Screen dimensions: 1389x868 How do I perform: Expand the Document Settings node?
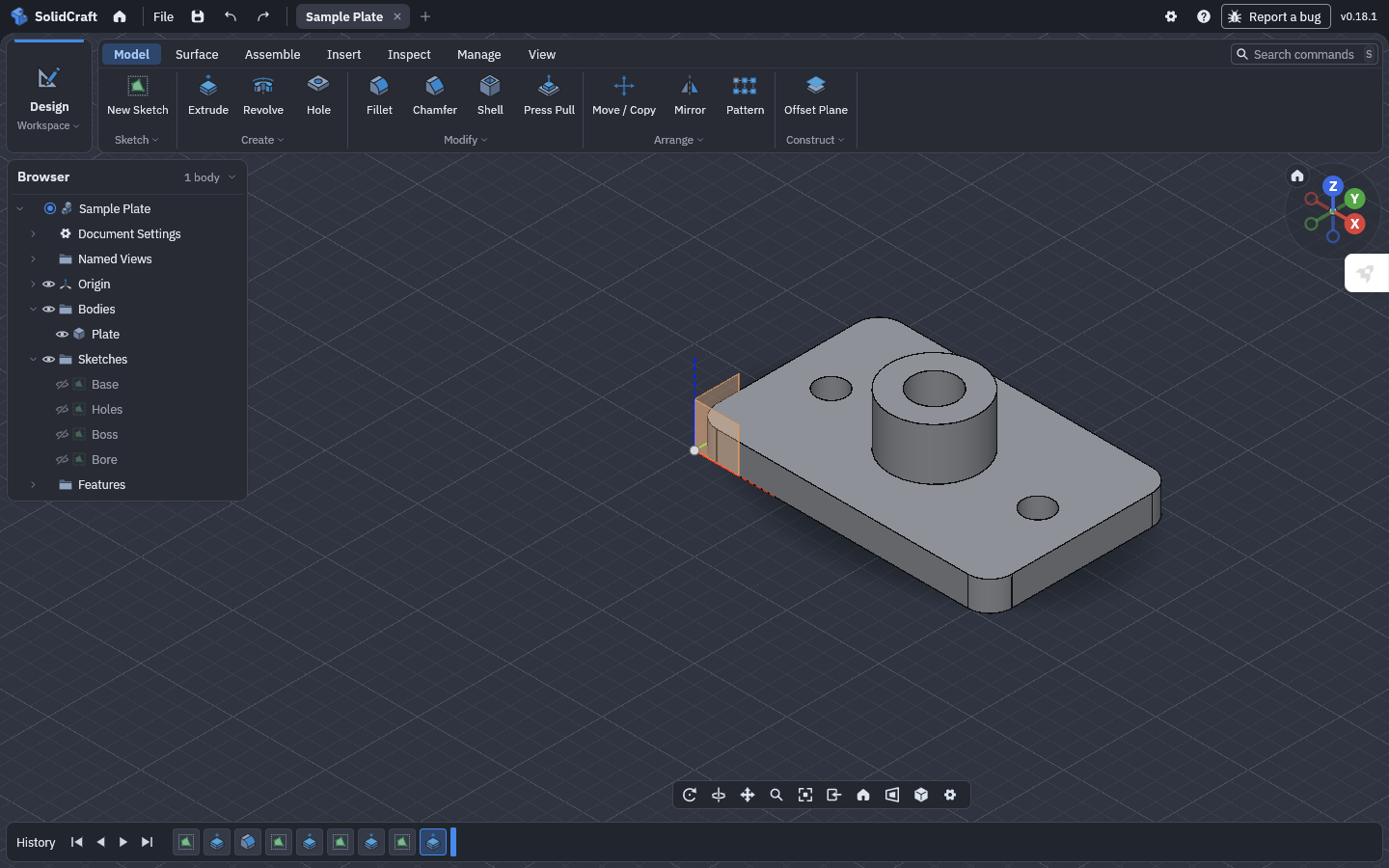click(33, 234)
